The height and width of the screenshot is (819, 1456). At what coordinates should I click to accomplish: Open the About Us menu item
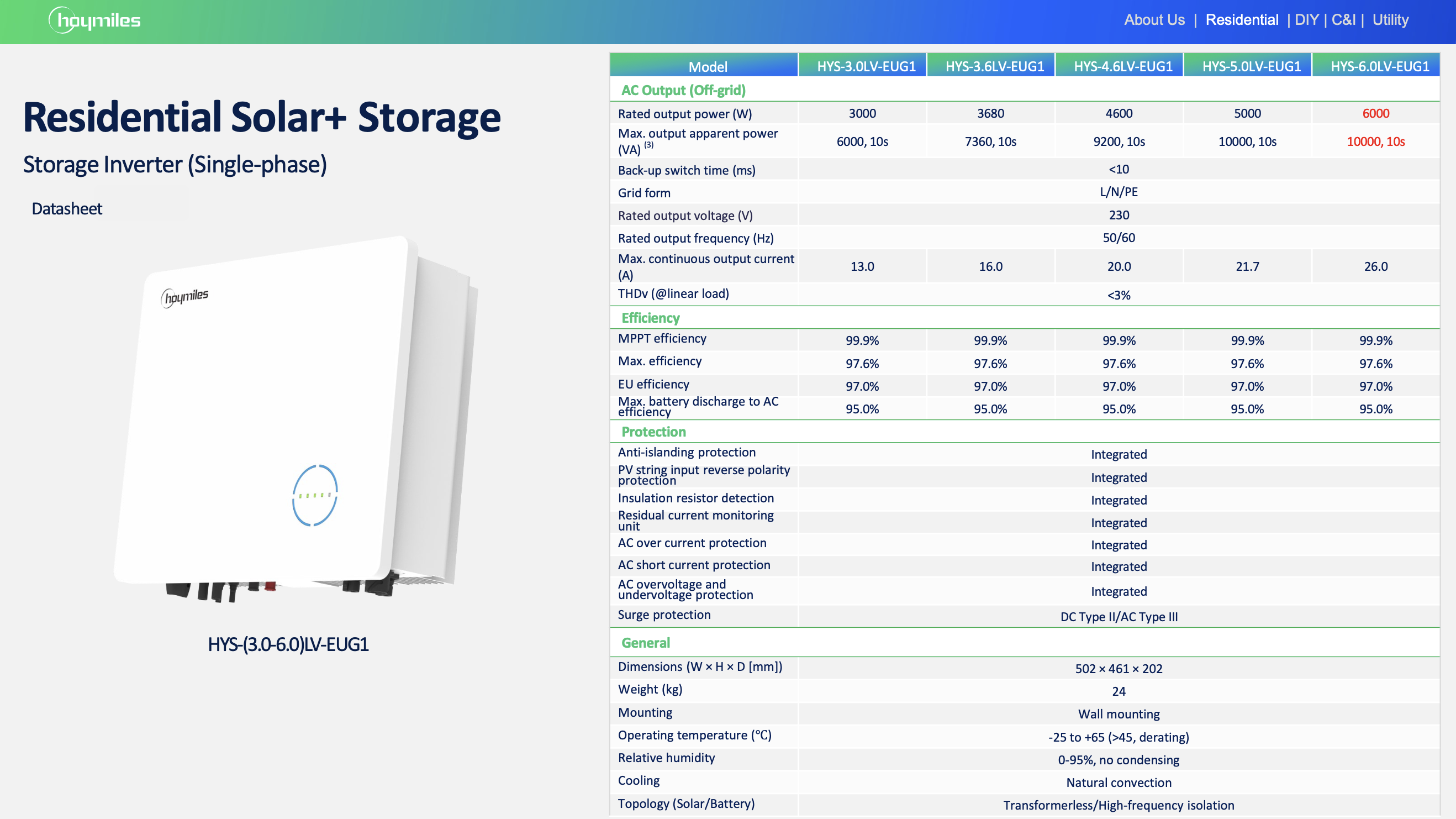coord(1154,20)
